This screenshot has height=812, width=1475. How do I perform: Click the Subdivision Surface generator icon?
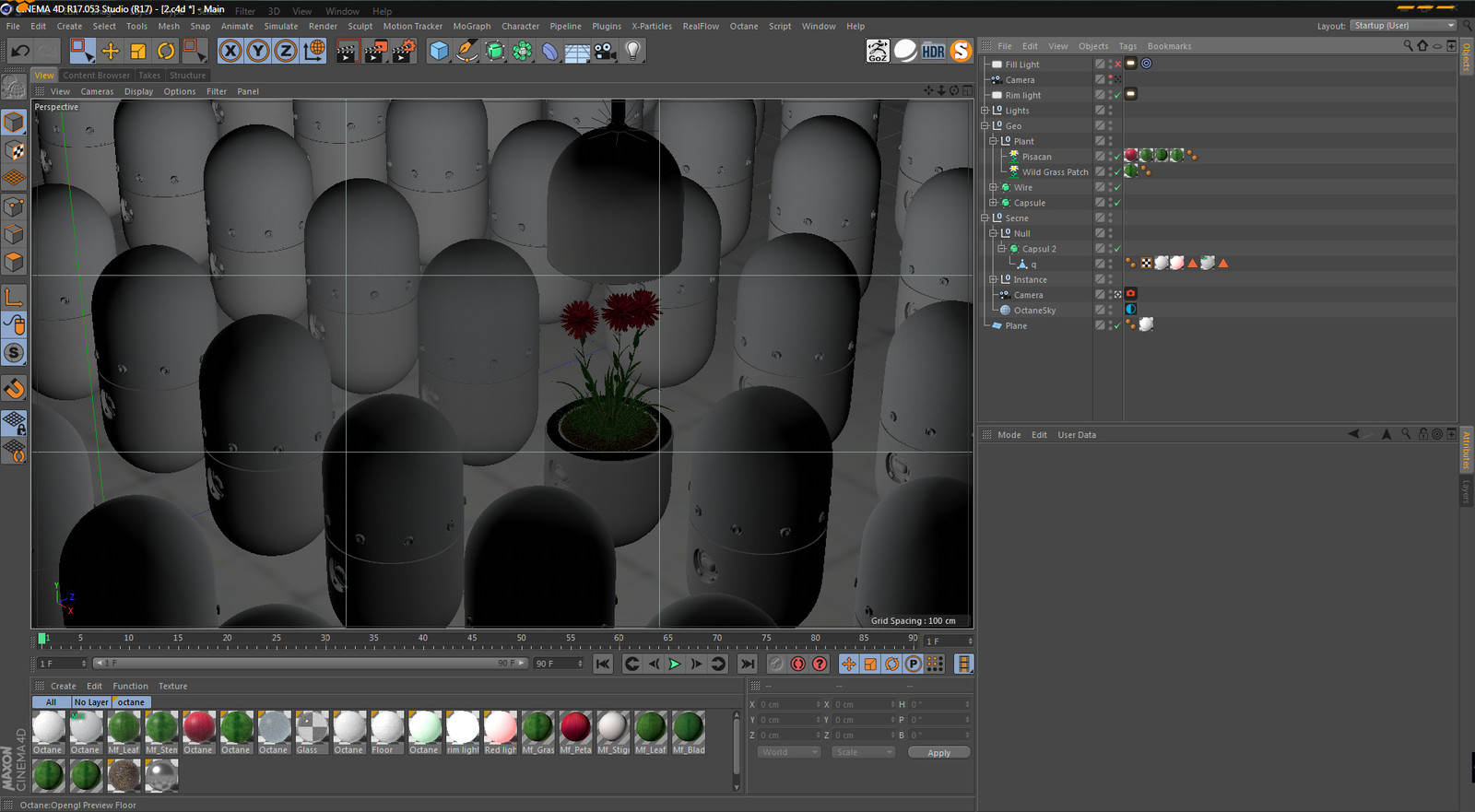click(495, 51)
